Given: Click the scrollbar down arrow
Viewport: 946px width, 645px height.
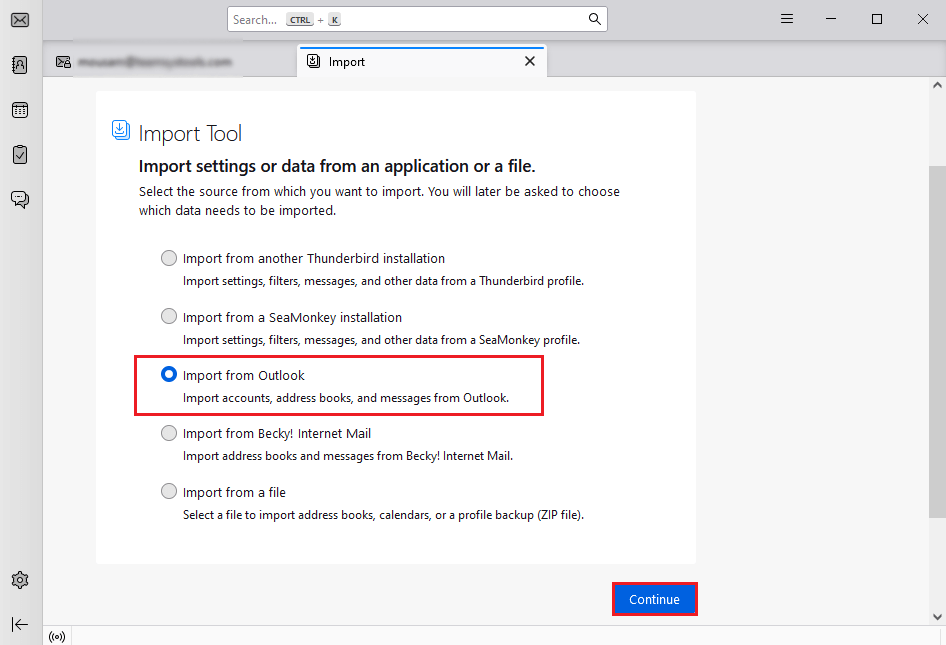Looking at the screenshot, I should (937, 617).
